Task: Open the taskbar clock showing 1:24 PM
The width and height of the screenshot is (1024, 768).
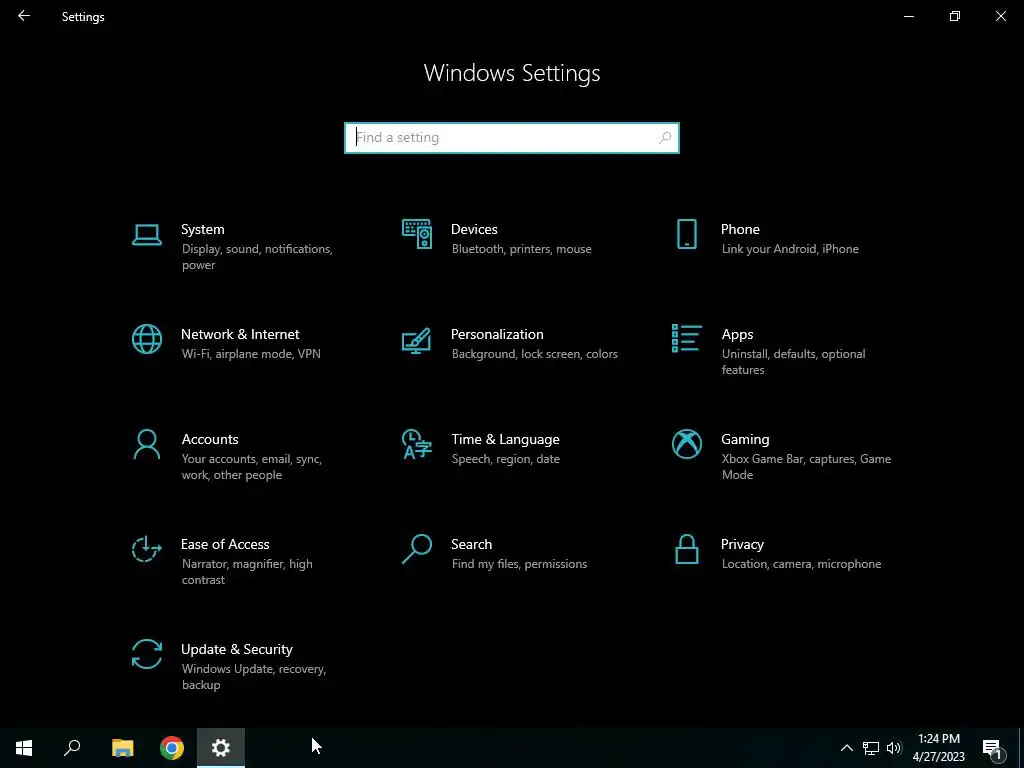Action: 938,748
